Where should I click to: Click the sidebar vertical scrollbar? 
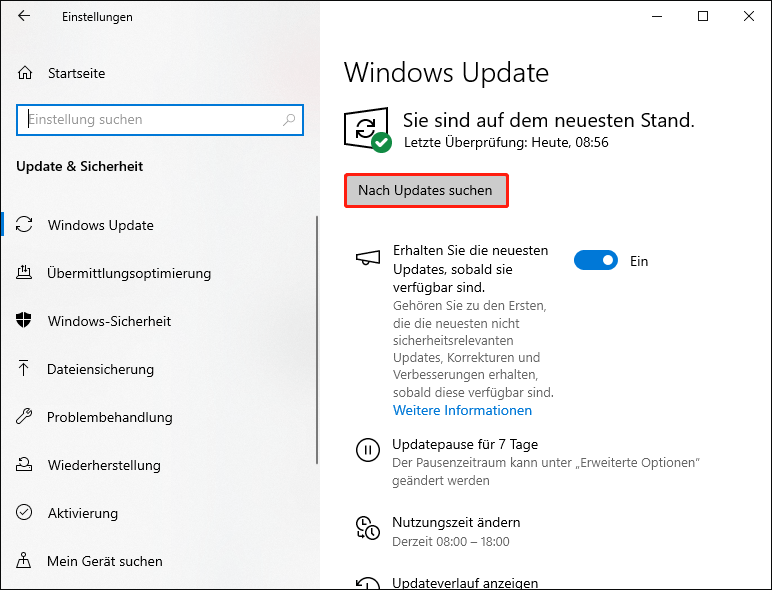317,340
